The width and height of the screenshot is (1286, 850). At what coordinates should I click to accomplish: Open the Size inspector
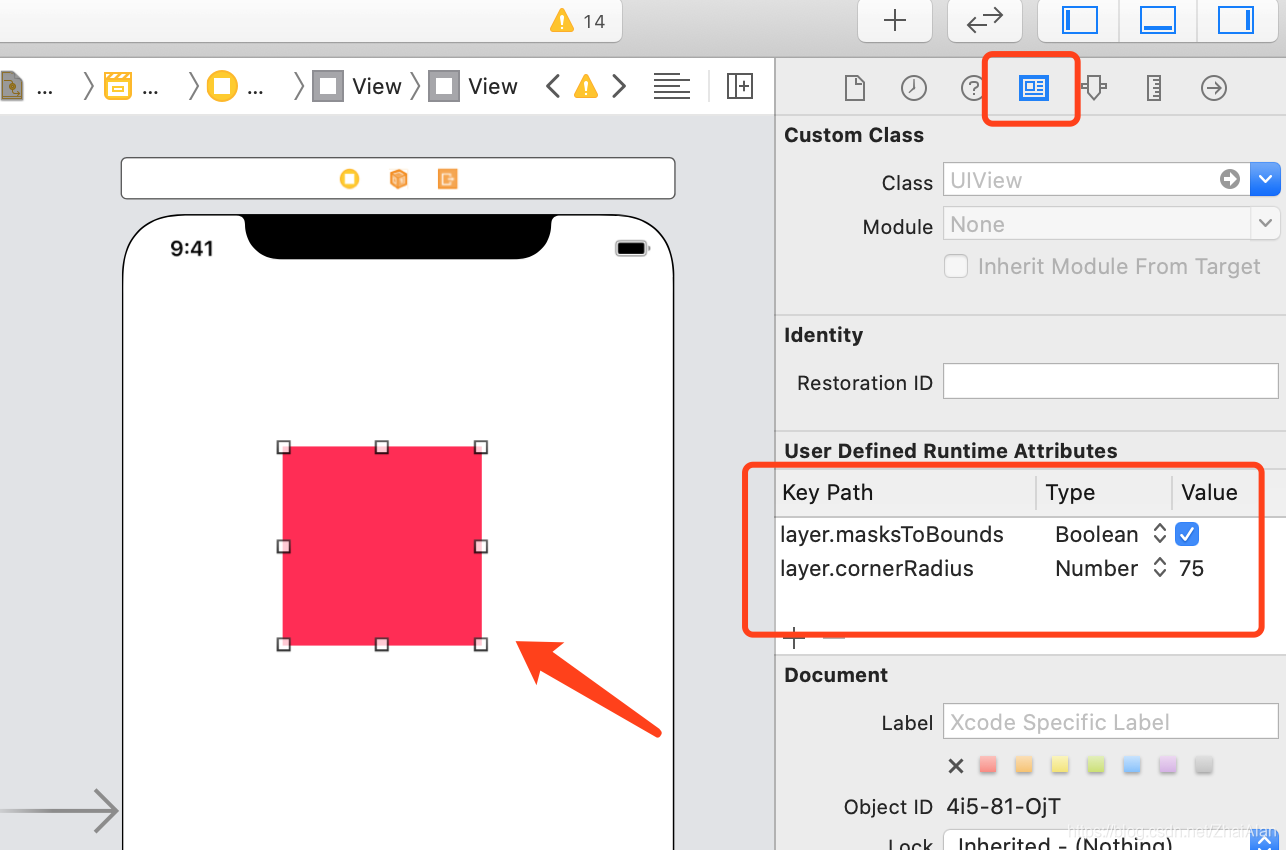pos(1153,87)
